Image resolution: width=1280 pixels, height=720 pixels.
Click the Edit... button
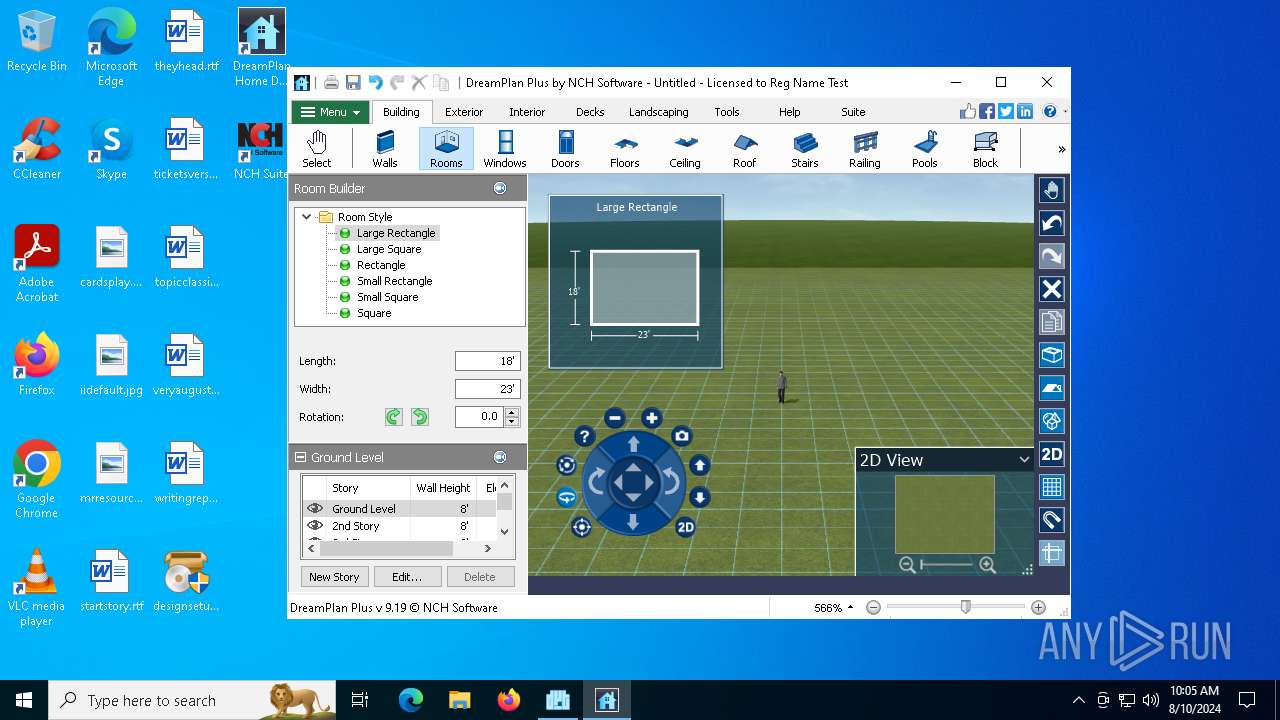tap(407, 577)
